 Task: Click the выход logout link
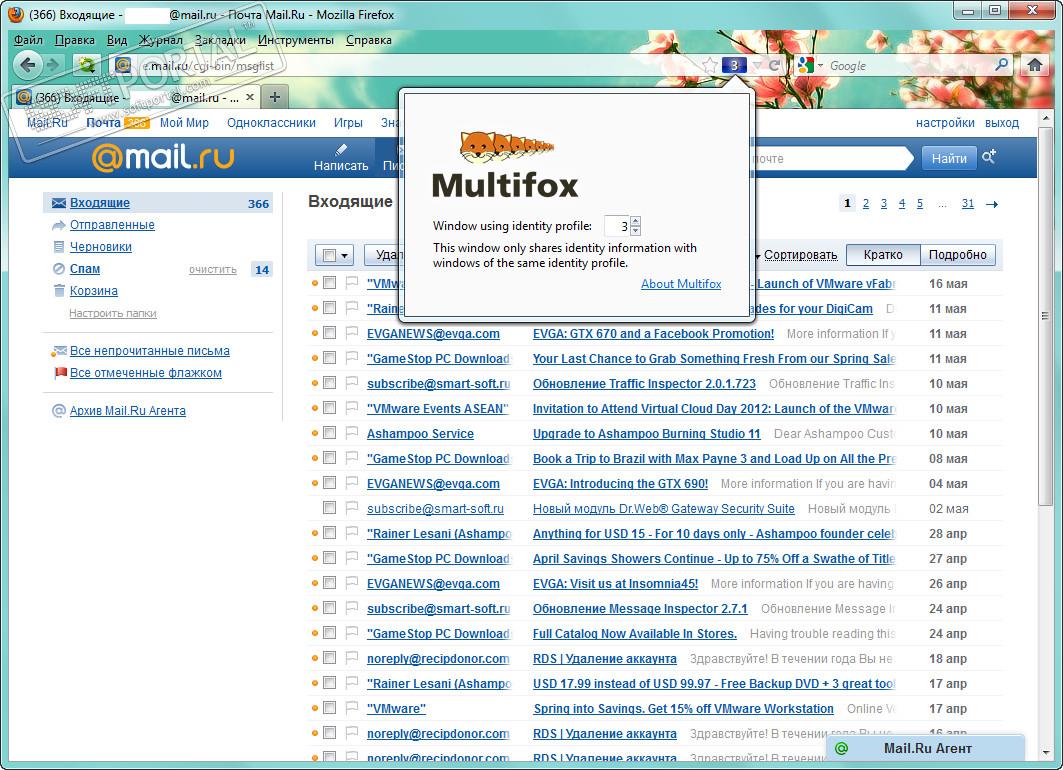tap(1002, 123)
